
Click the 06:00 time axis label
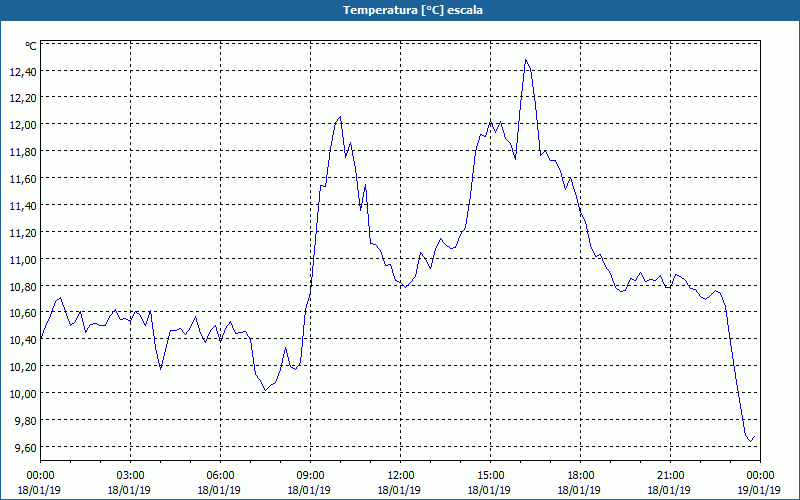point(220,476)
